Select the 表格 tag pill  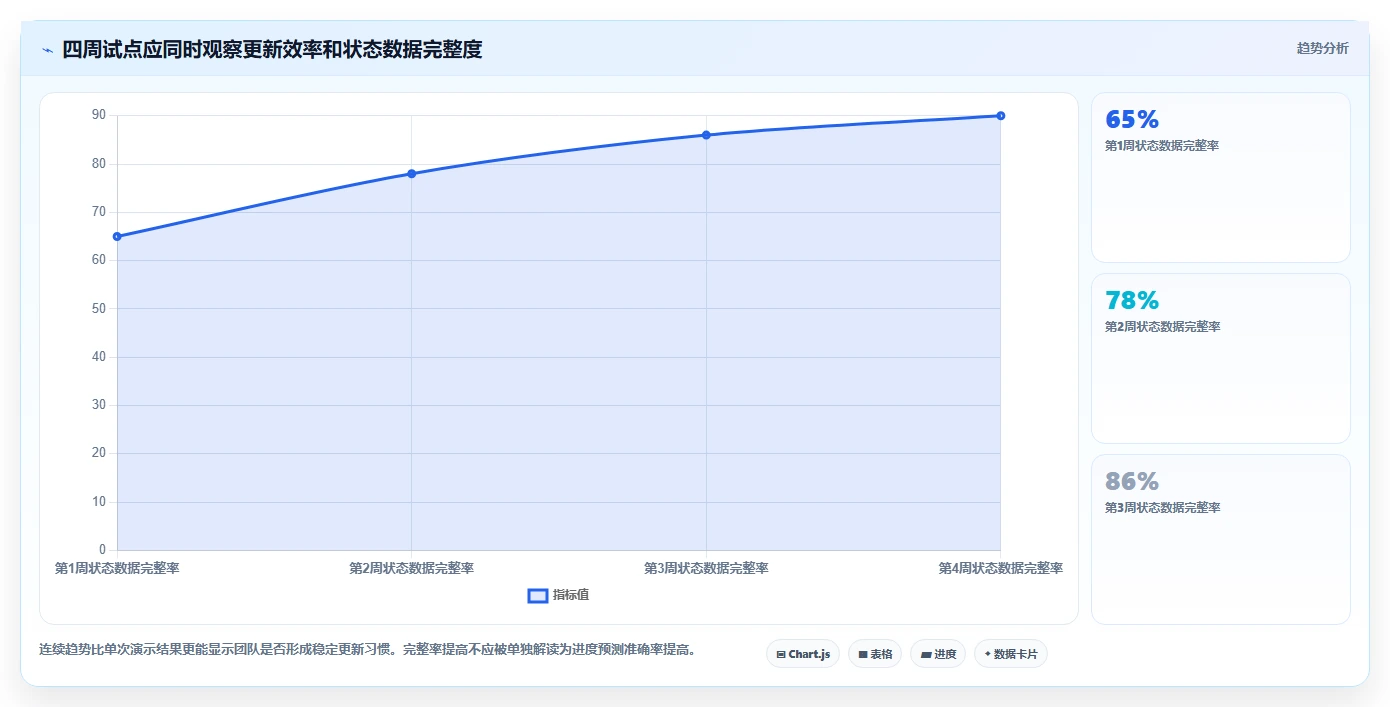click(x=875, y=654)
